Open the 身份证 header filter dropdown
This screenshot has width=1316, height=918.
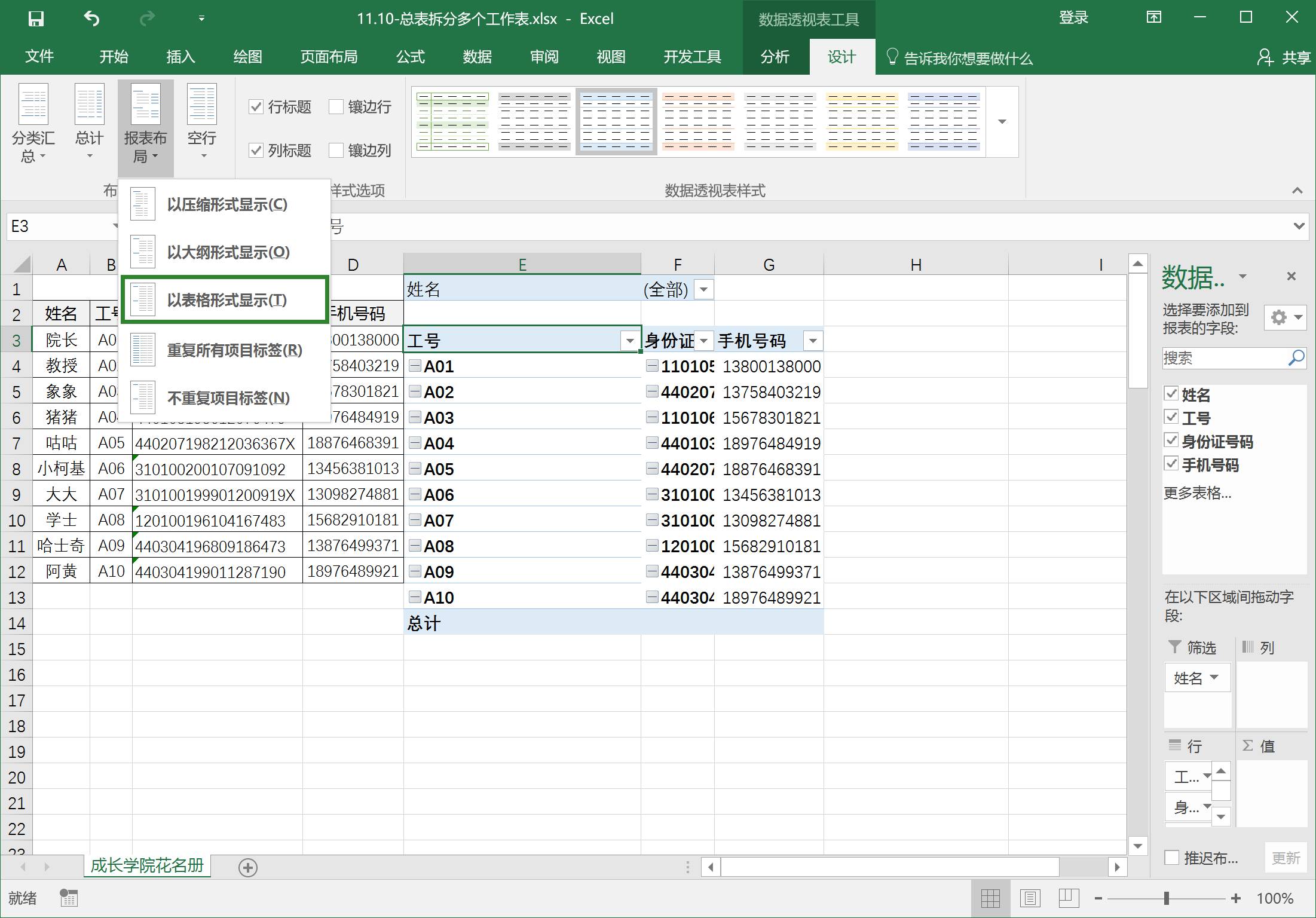(704, 341)
